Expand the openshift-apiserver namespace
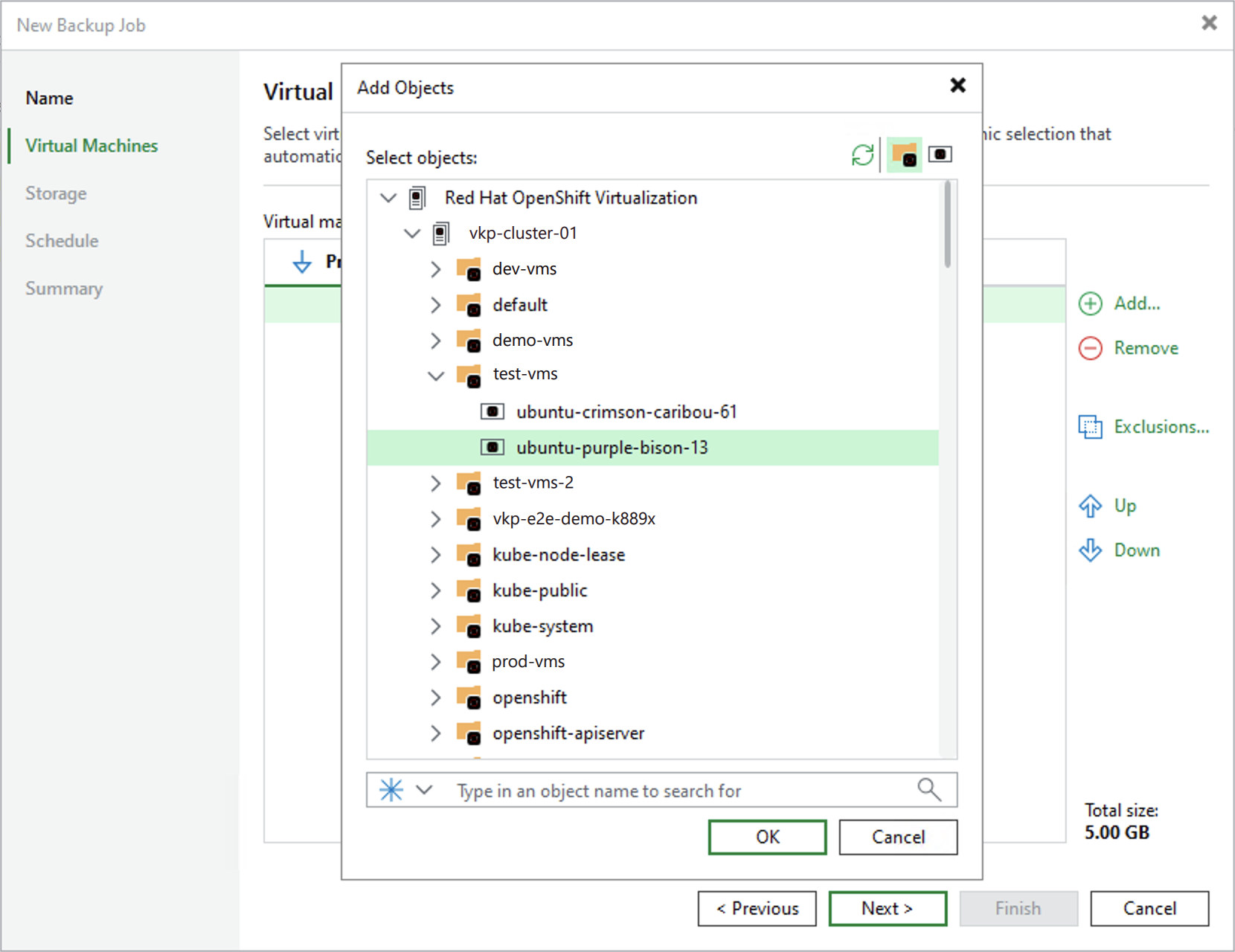The height and width of the screenshot is (952, 1235). (436, 733)
